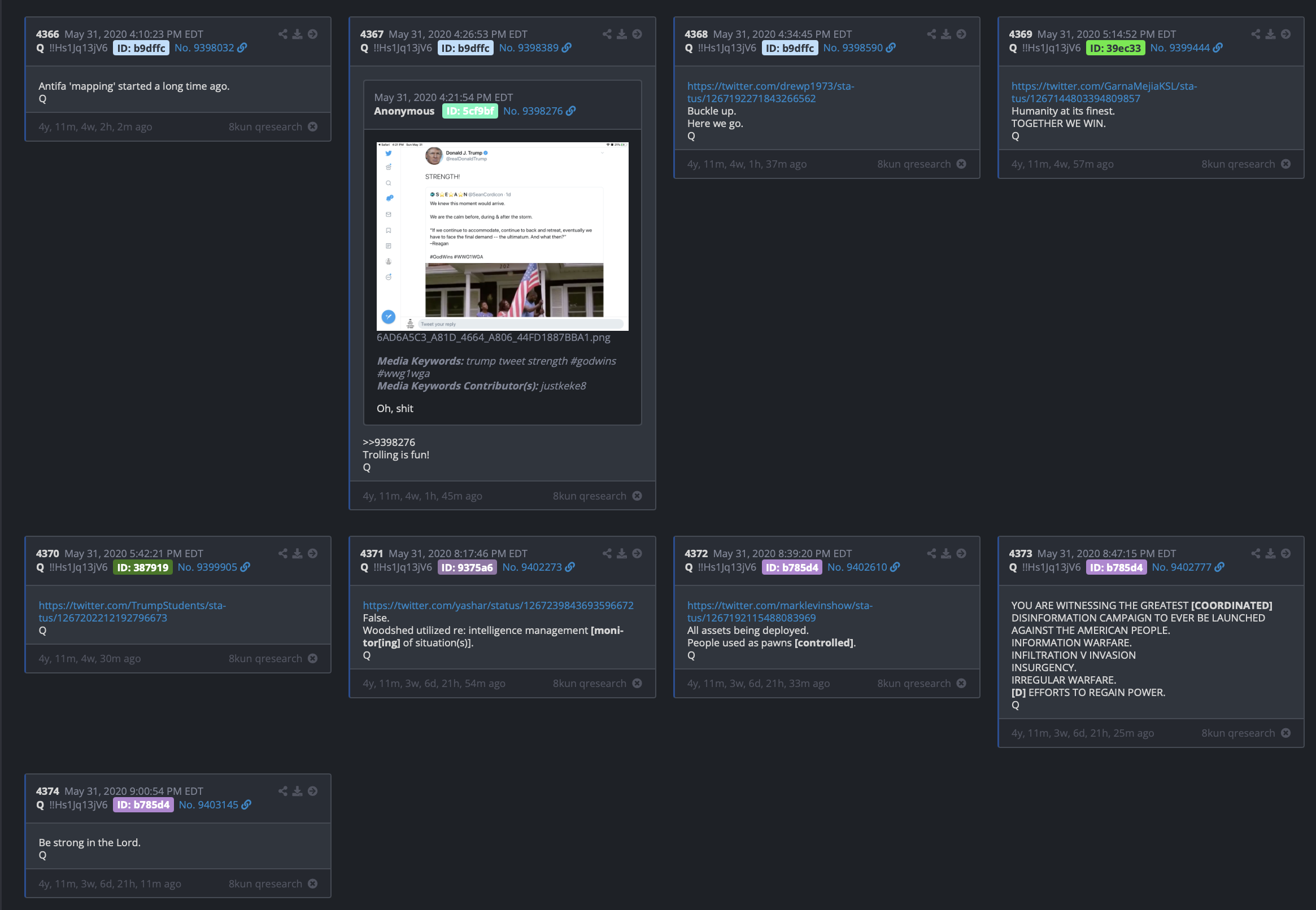Open the TrumpStudents Twitter status link
1316x910 pixels.
point(132,612)
